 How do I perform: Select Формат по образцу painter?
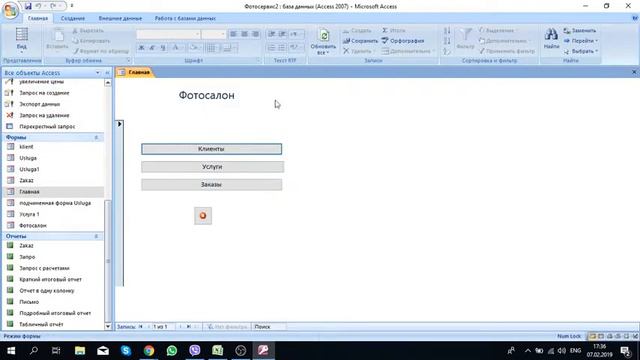coord(100,51)
